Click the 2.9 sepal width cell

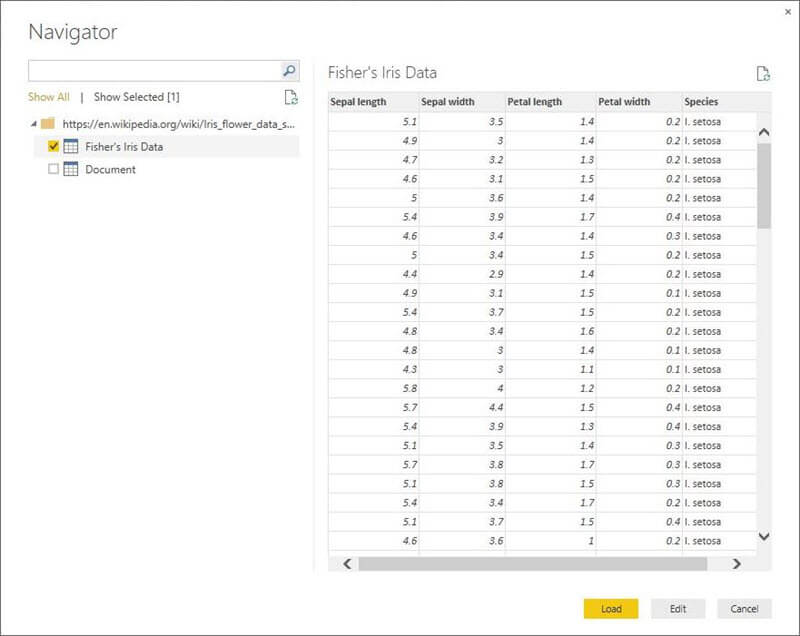462,274
